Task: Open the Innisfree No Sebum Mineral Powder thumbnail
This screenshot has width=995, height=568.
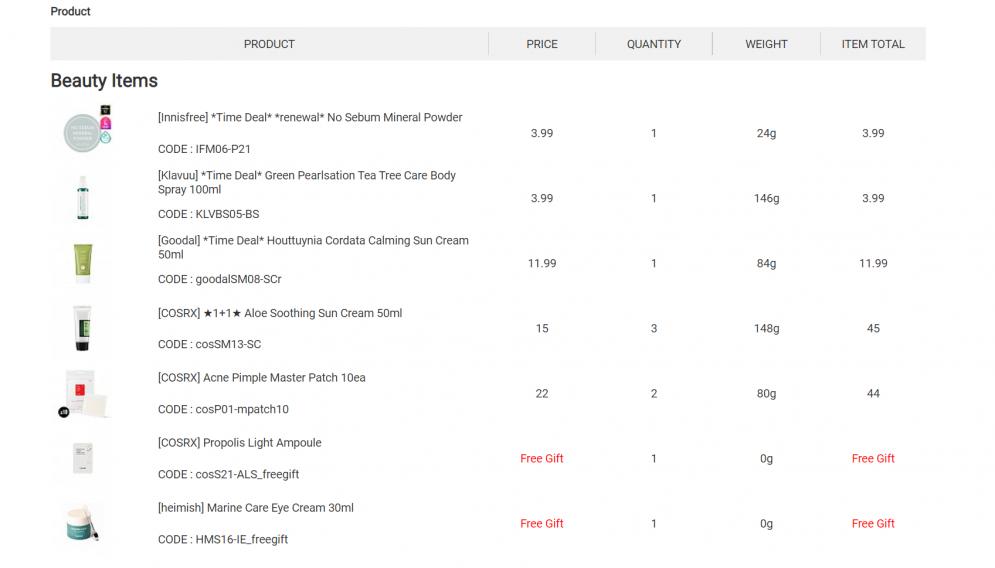Action: (86, 129)
